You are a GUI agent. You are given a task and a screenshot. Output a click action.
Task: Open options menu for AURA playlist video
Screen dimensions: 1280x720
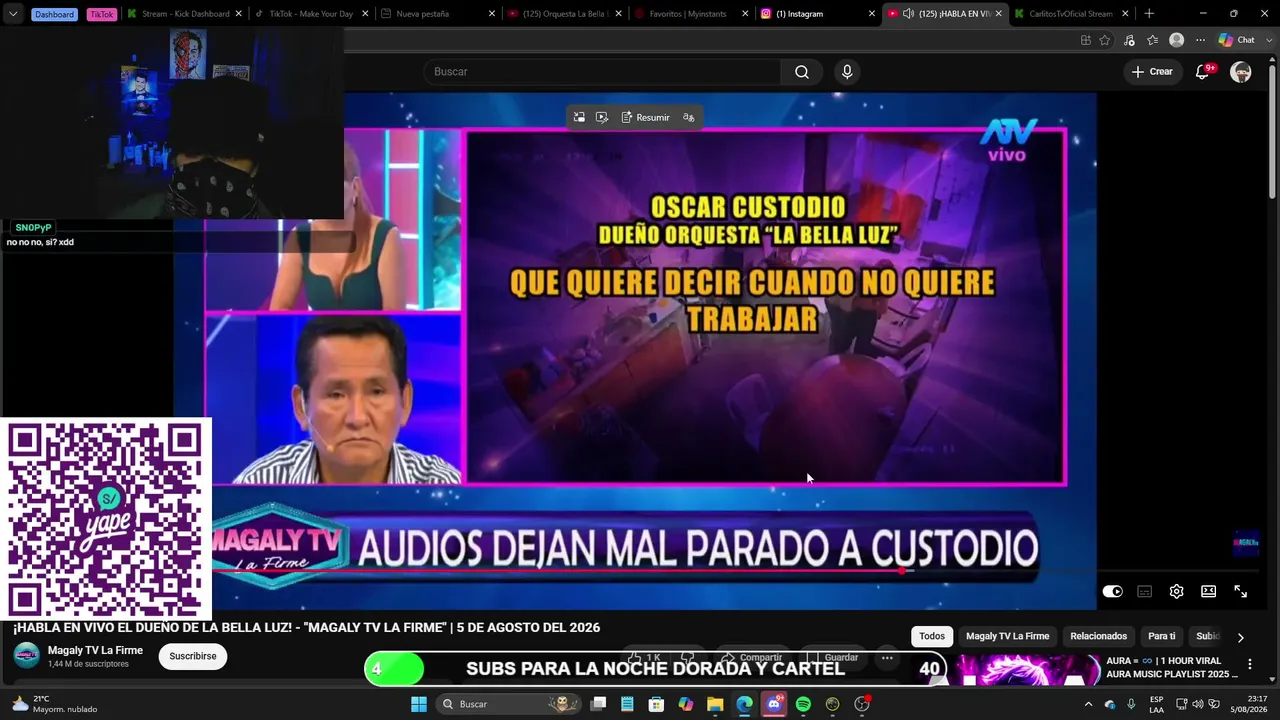[x=1249, y=664]
